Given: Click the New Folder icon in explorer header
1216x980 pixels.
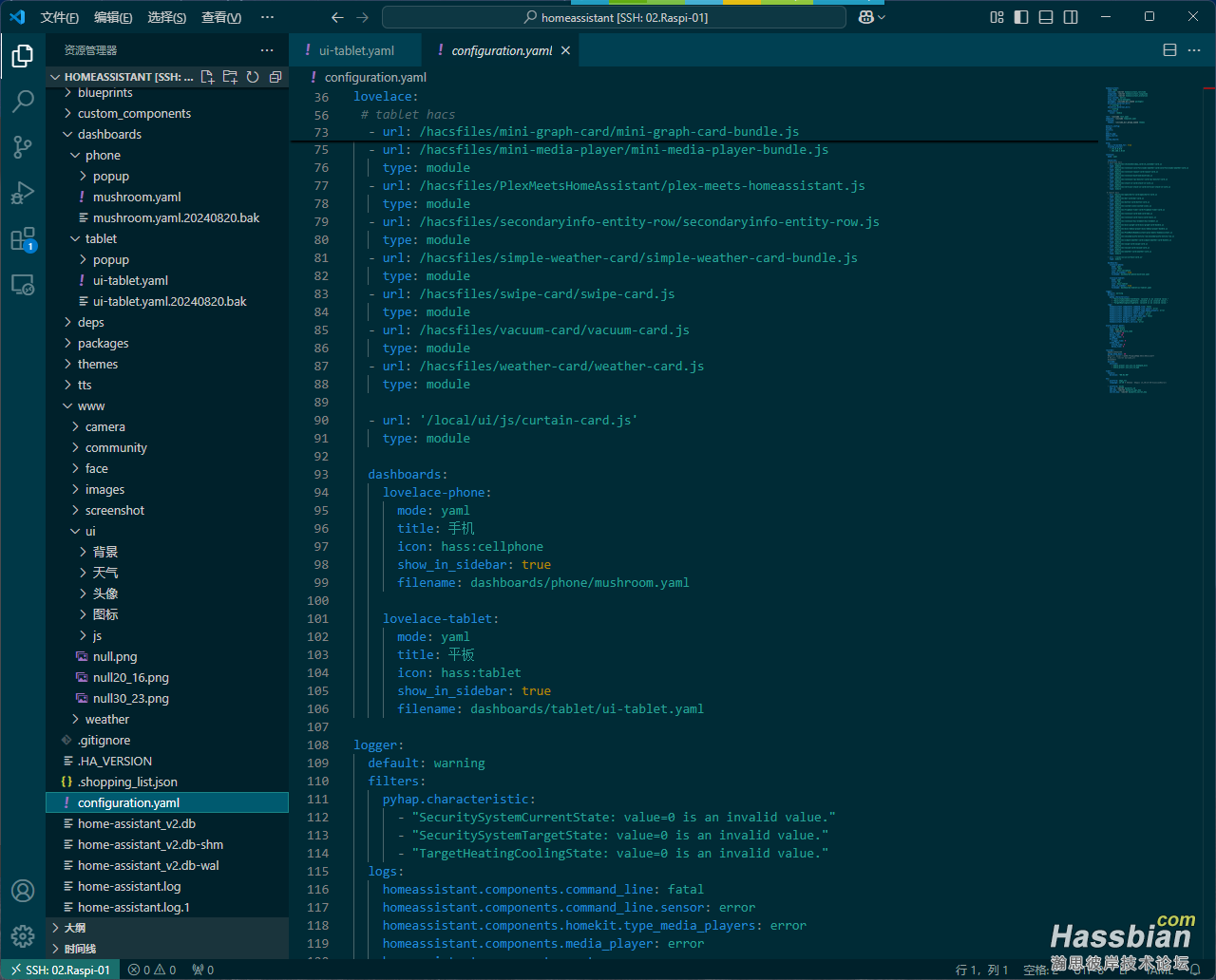Looking at the screenshot, I should [230, 77].
